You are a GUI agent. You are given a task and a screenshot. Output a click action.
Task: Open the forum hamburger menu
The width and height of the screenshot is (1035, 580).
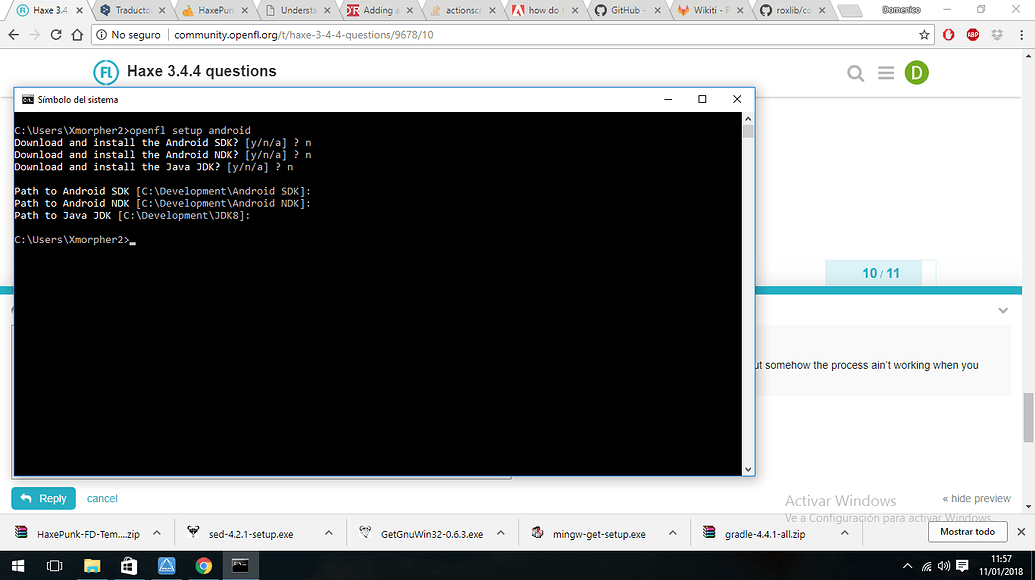(886, 73)
